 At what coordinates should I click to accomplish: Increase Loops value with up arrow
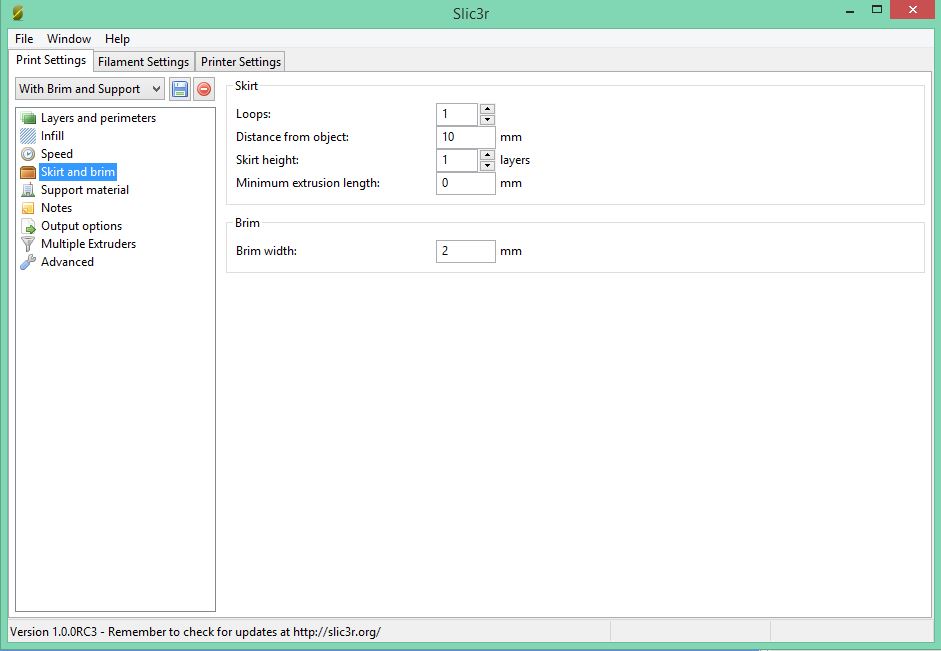487,109
